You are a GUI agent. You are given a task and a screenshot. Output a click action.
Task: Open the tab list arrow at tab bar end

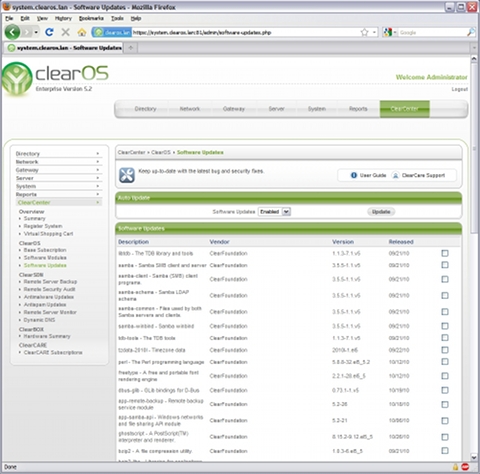[x=474, y=48]
